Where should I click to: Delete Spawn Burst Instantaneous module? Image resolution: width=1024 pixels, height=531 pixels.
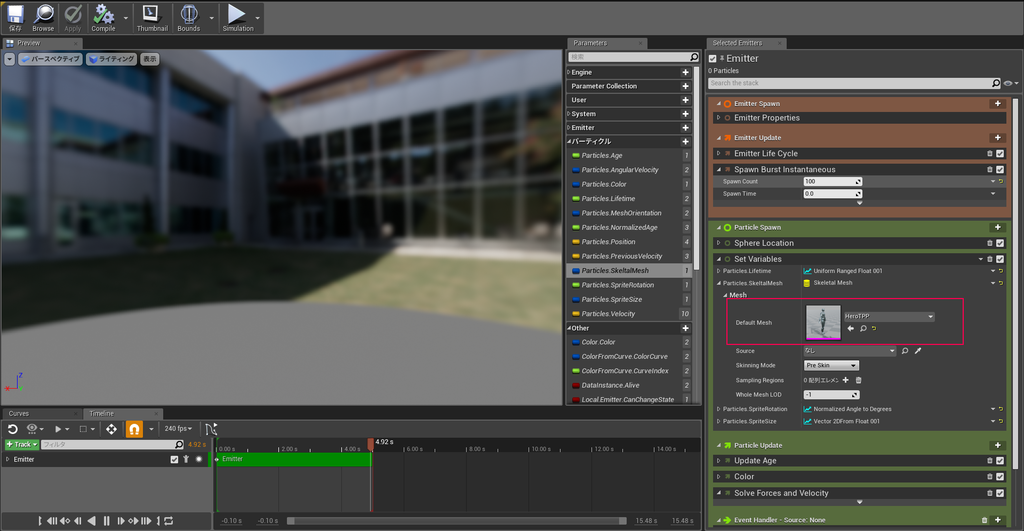(x=989, y=169)
